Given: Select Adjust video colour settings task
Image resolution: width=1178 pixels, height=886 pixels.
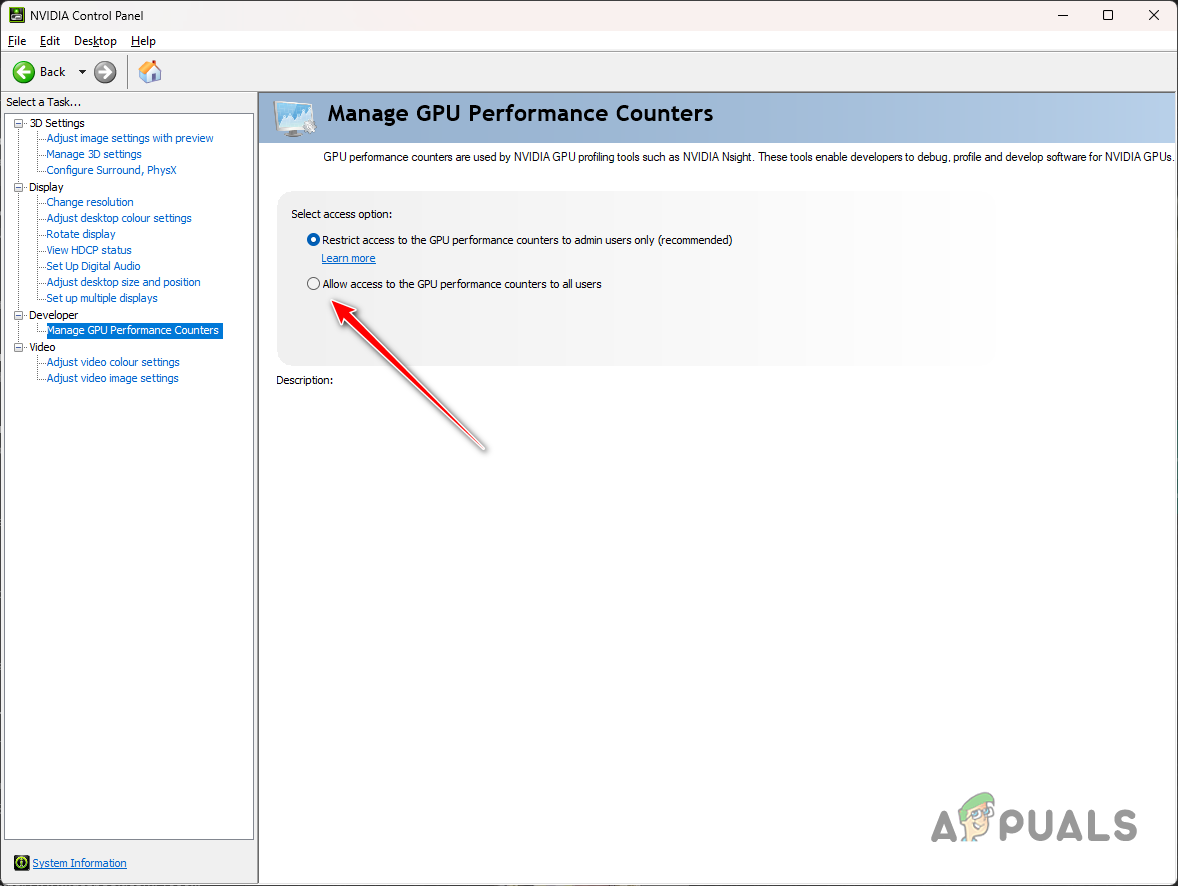Looking at the screenshot, I should (x=111, y=362).
